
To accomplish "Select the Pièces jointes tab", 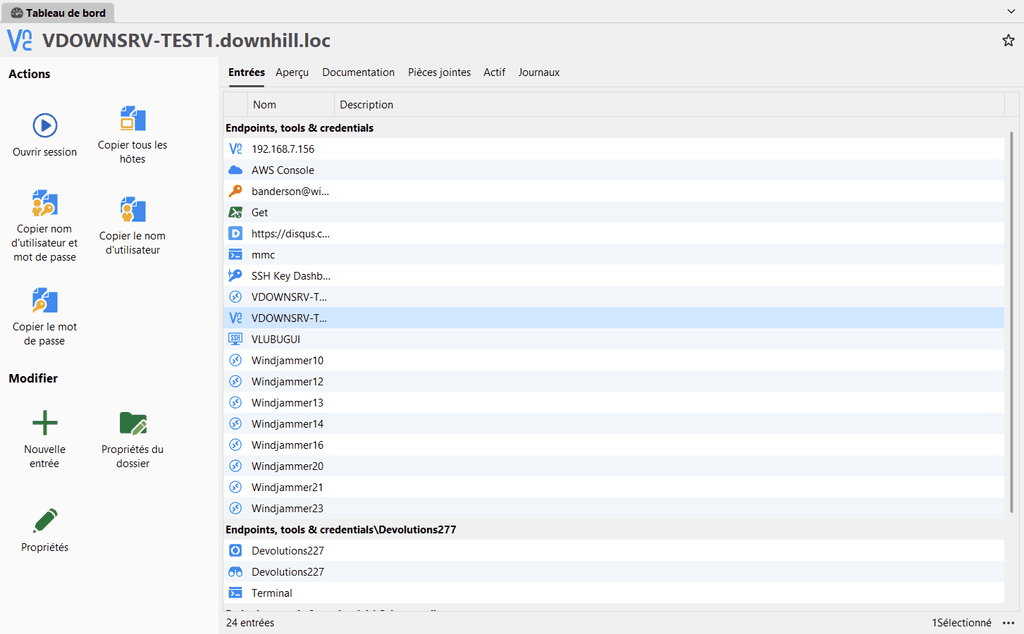I will 439,73.
